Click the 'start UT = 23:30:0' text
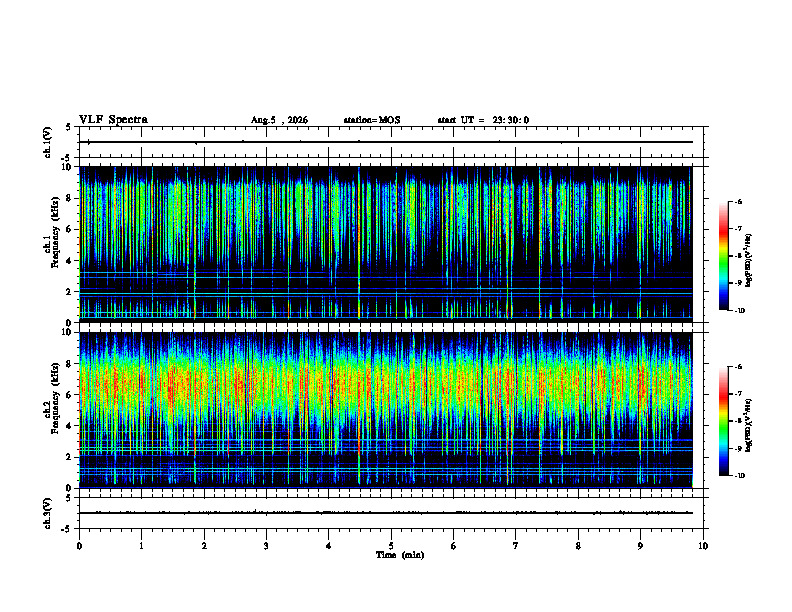This screenshot has height=612, width=792. pos(483,120)
